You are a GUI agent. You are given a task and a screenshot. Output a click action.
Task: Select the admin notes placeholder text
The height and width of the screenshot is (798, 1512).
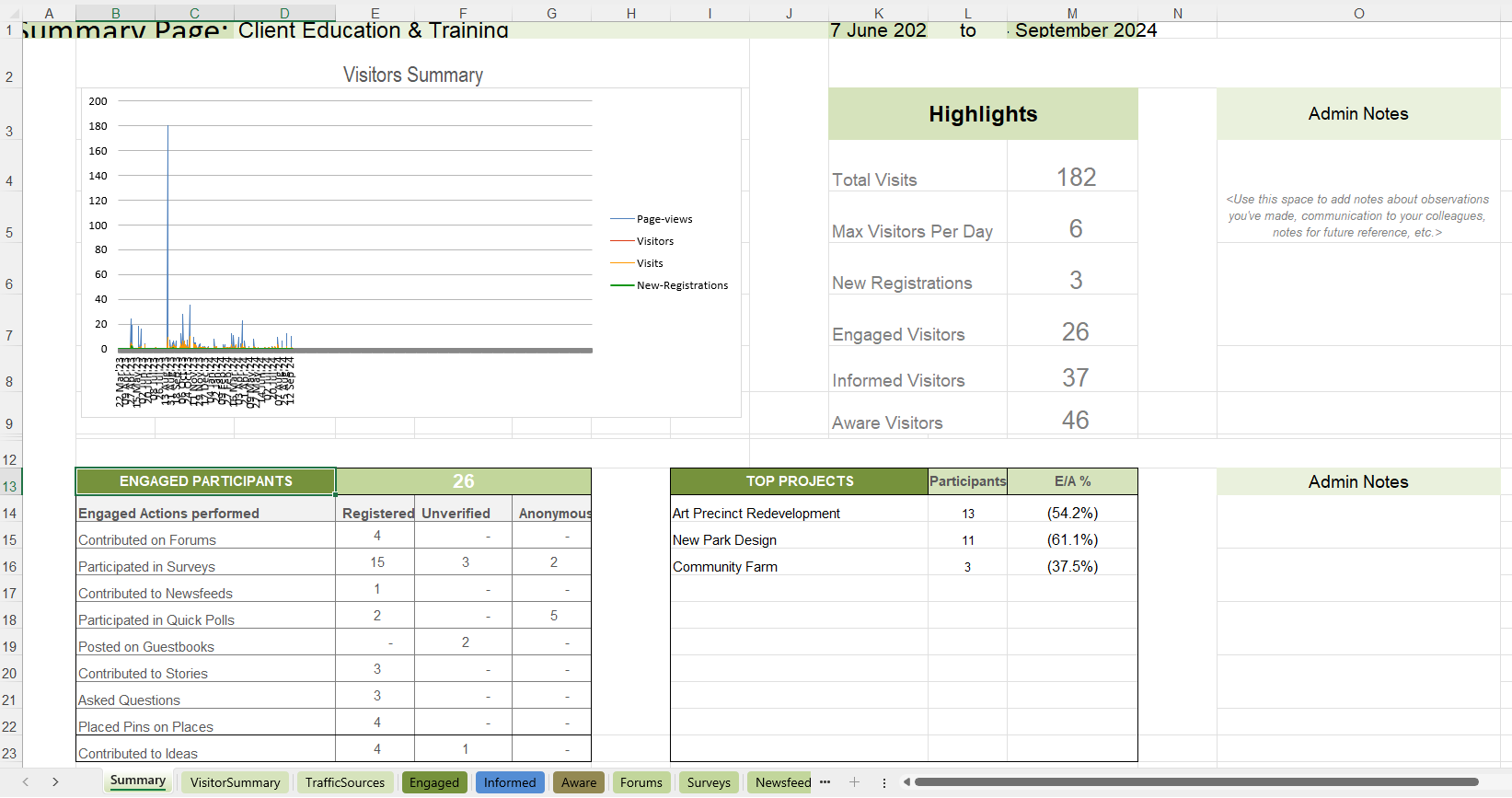point(1357,215)
